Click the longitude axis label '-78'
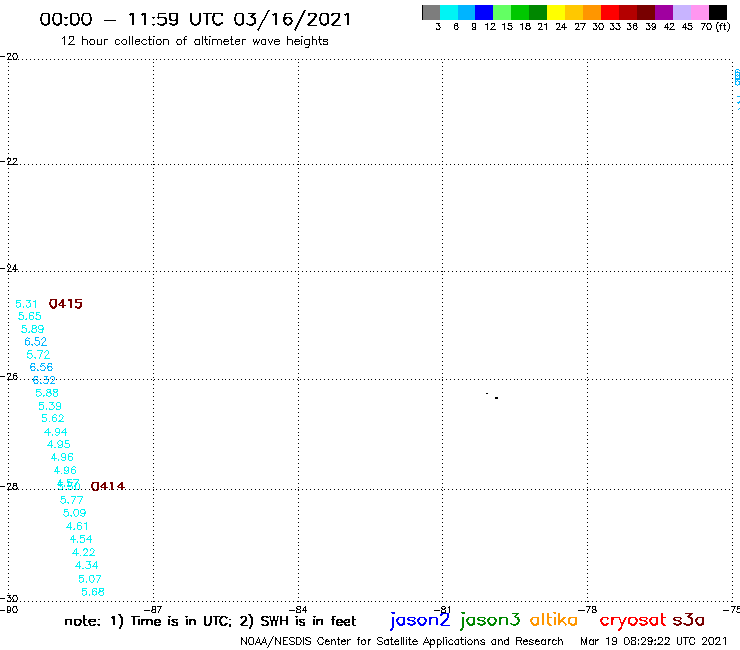This screenshot has height=650, width=740. pos(588,609)
